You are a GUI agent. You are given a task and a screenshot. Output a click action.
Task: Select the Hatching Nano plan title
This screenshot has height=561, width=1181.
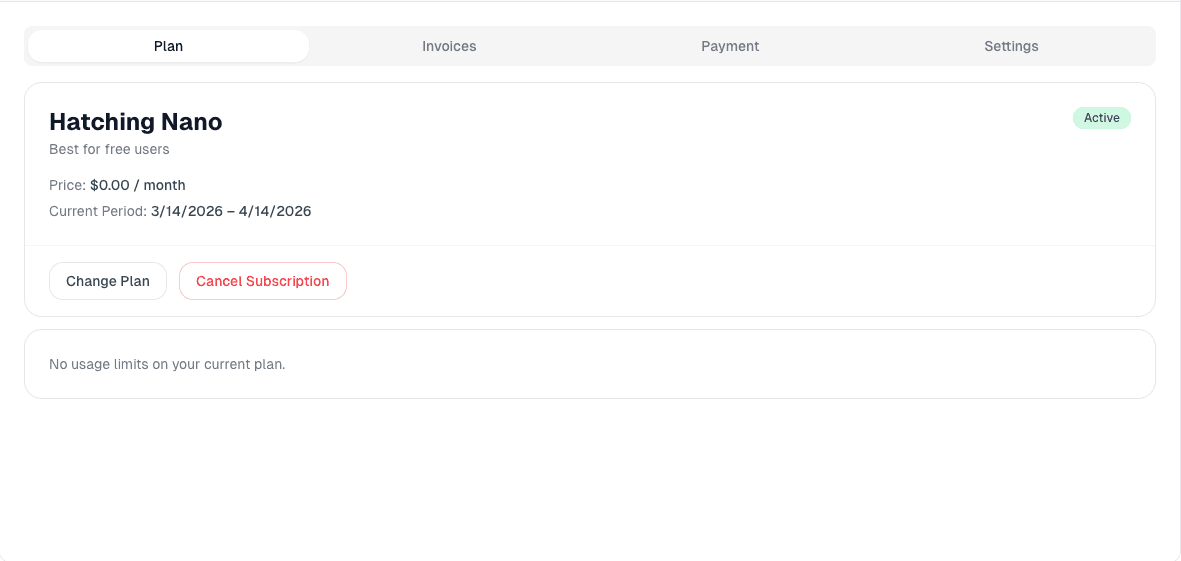coord(136,121)
